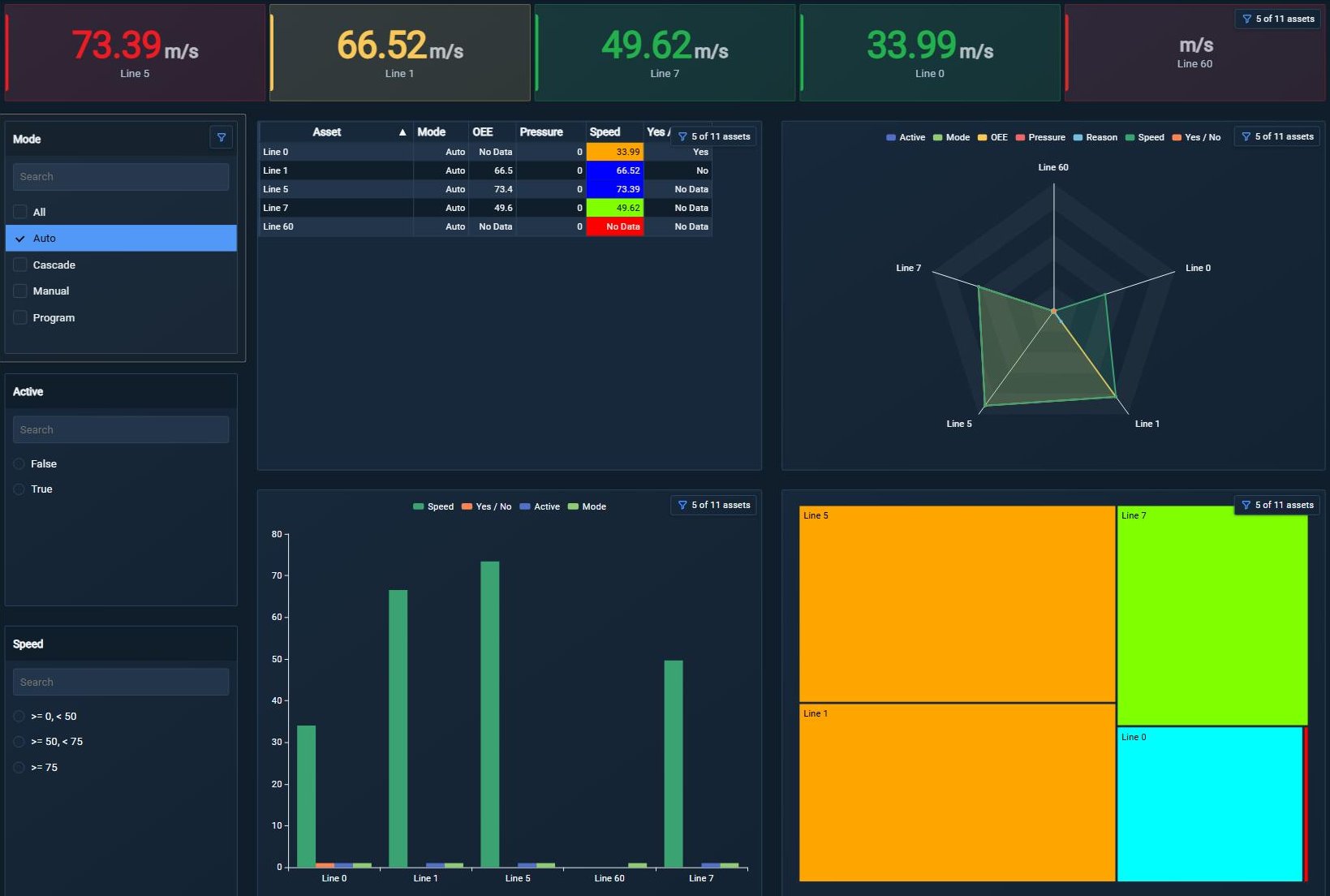This screenshot has width=1330, height=896.
Task: Check the Program mode checkbox
Action: click(x=20, y=317)
